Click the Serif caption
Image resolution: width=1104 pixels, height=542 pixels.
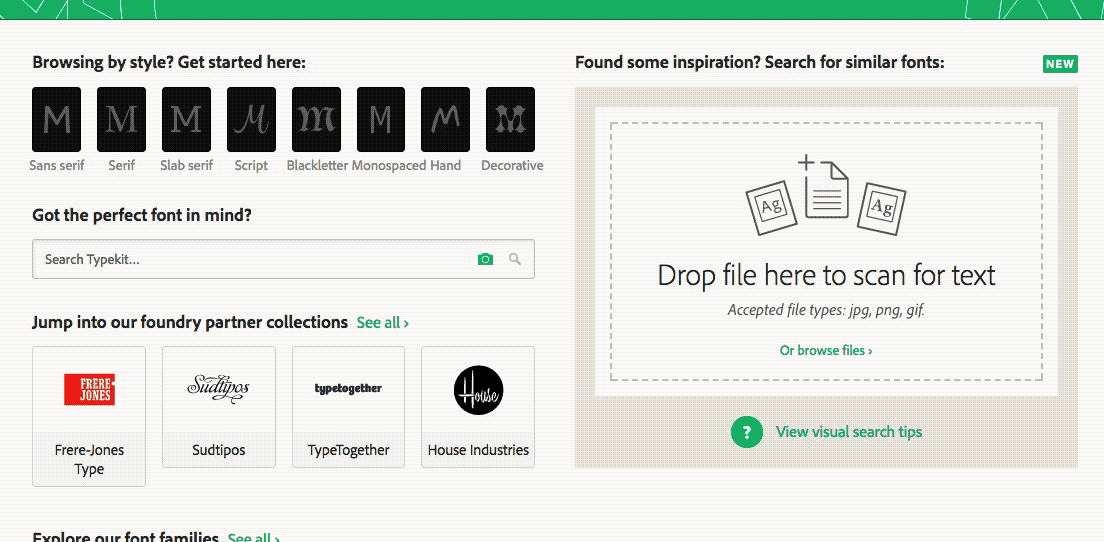[122, 165]
